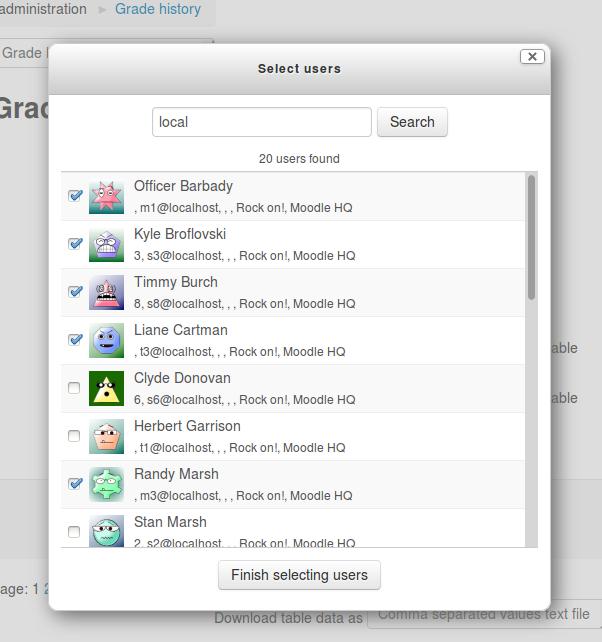Click the '20 users found' text

click(x=299, y=159)
